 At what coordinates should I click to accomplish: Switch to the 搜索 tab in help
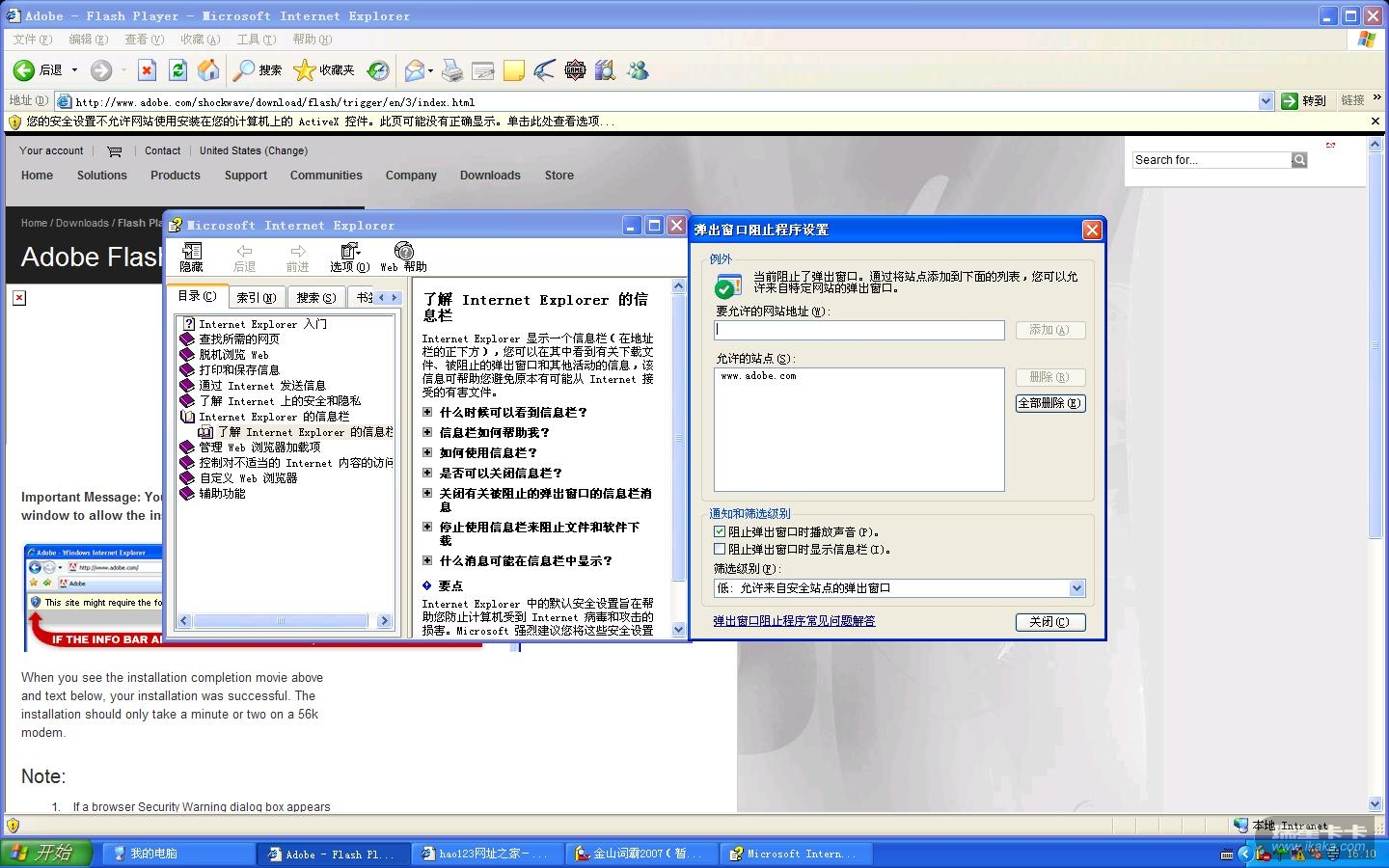(x=315, y=298)
